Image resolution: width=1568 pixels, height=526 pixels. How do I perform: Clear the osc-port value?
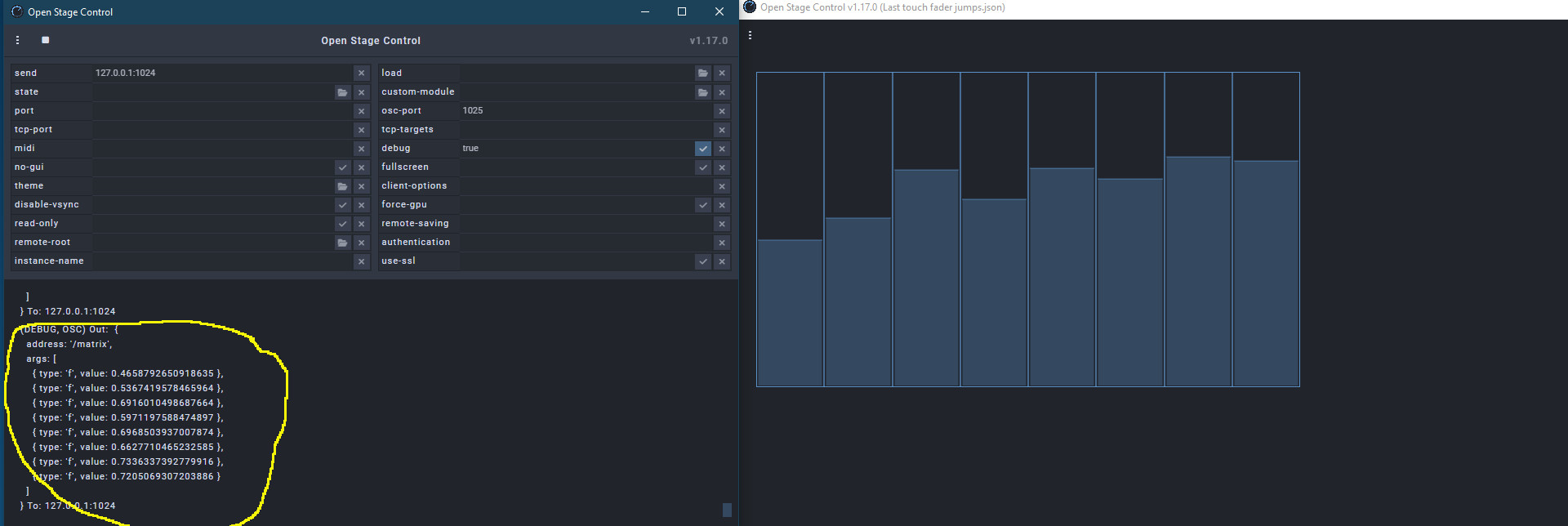722,111
